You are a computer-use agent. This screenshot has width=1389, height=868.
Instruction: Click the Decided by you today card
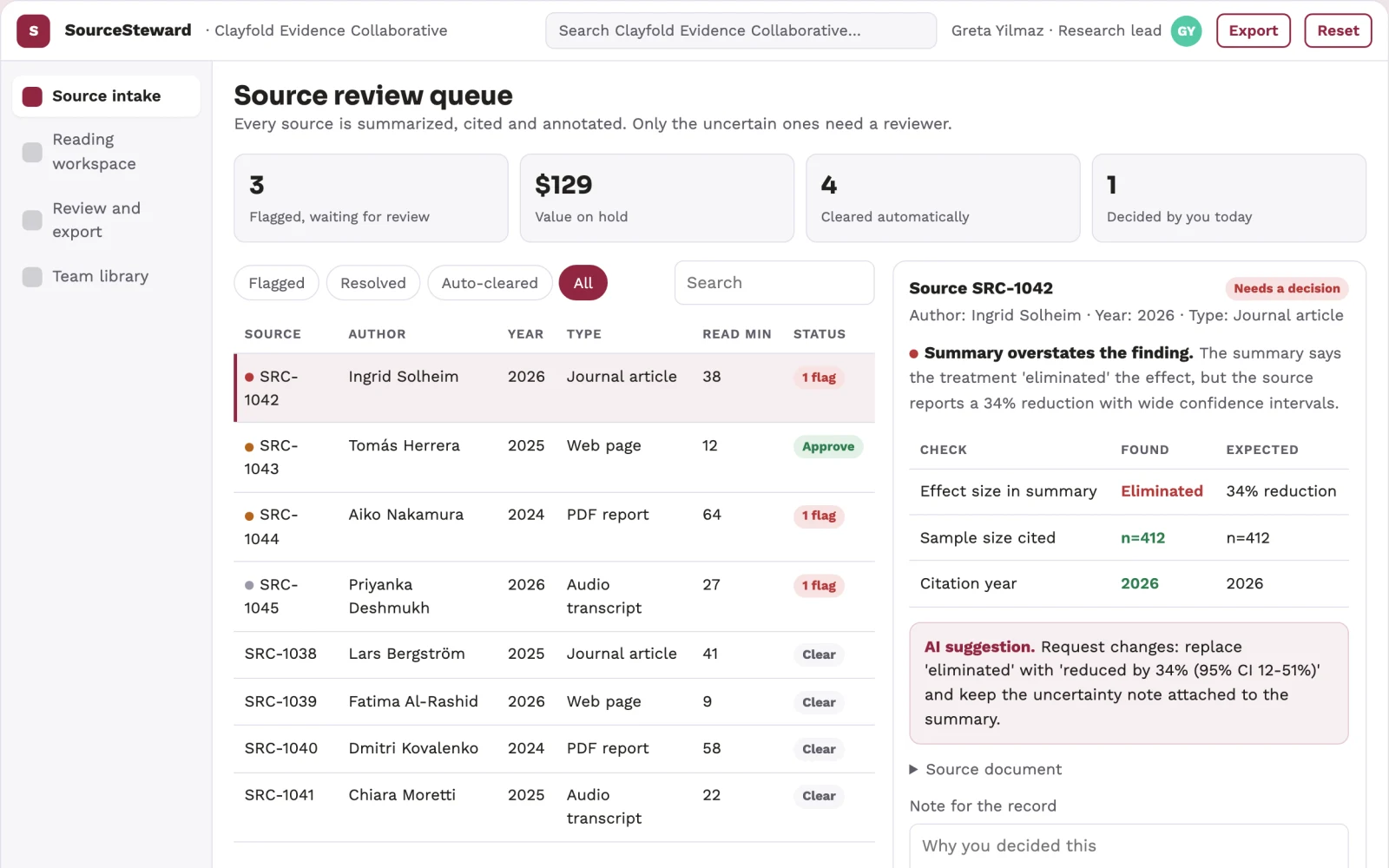point(1228,198)
